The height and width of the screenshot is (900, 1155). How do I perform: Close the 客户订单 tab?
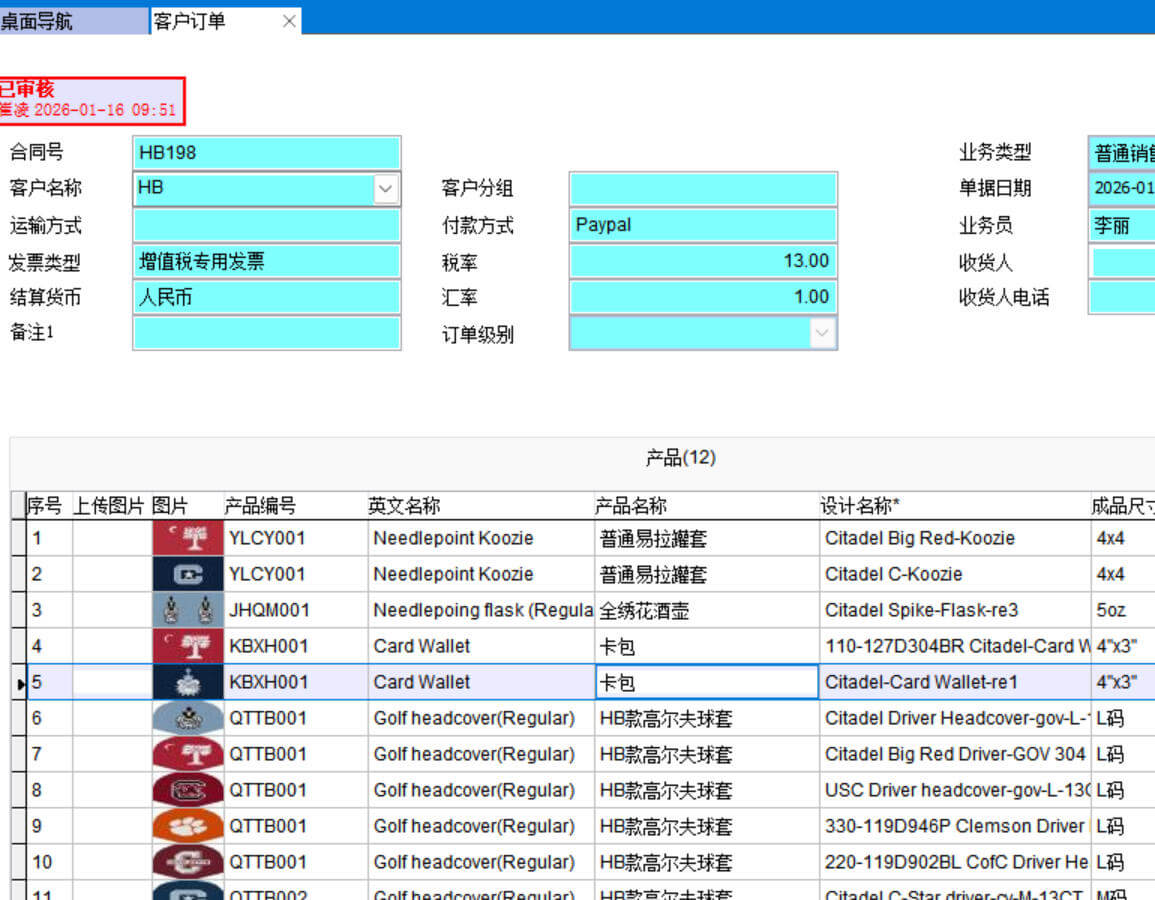coord(289,21)
